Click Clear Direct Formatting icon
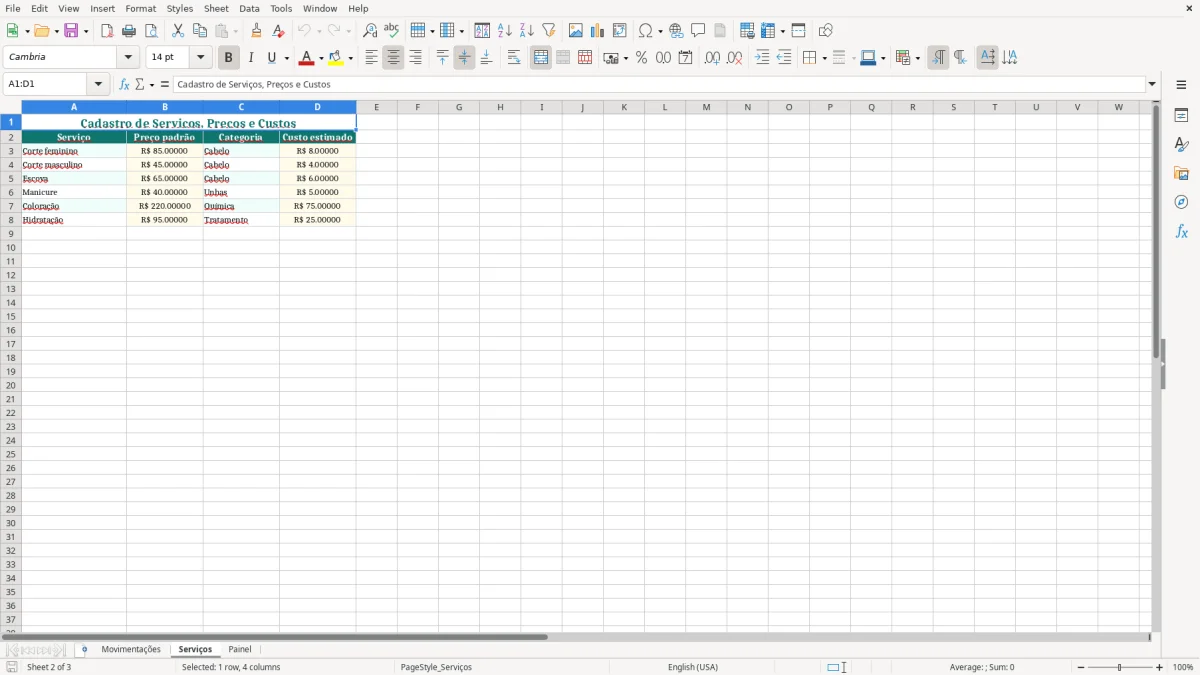Image resolution: width=1200 pixels, height=675 pixels. click(x=278, y=31)
